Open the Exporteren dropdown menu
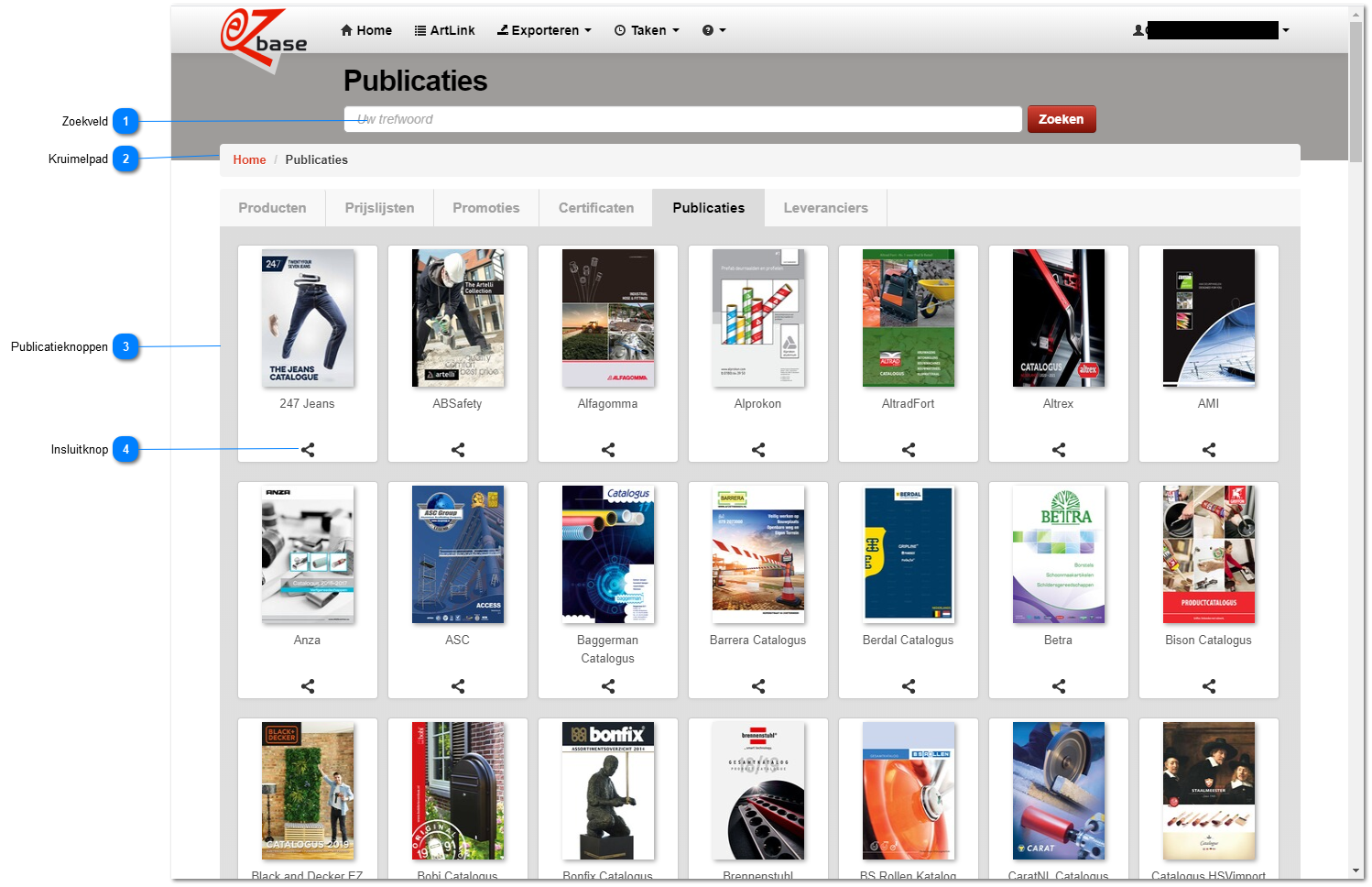The image size is (1372, 887). [x=544, y=30]
